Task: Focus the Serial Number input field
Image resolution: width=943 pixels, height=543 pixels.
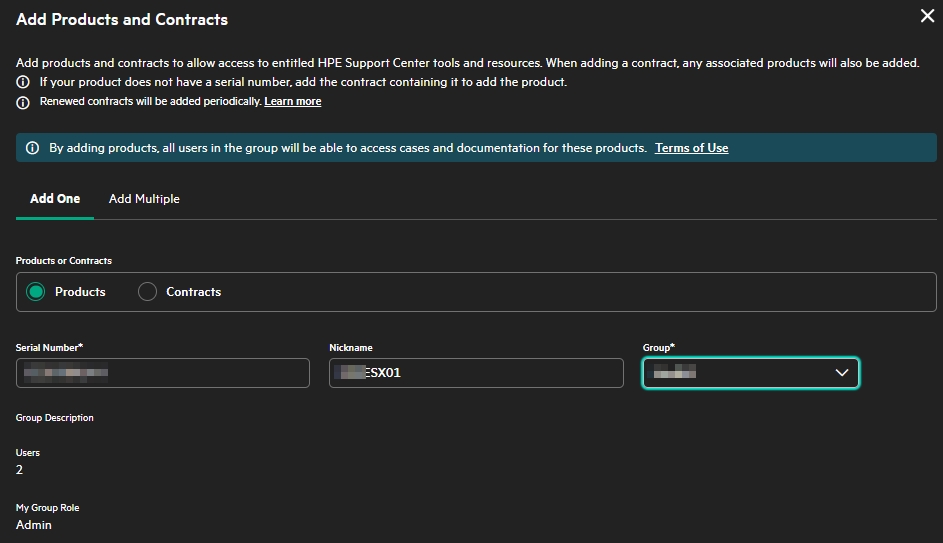Action: point(162,373)
